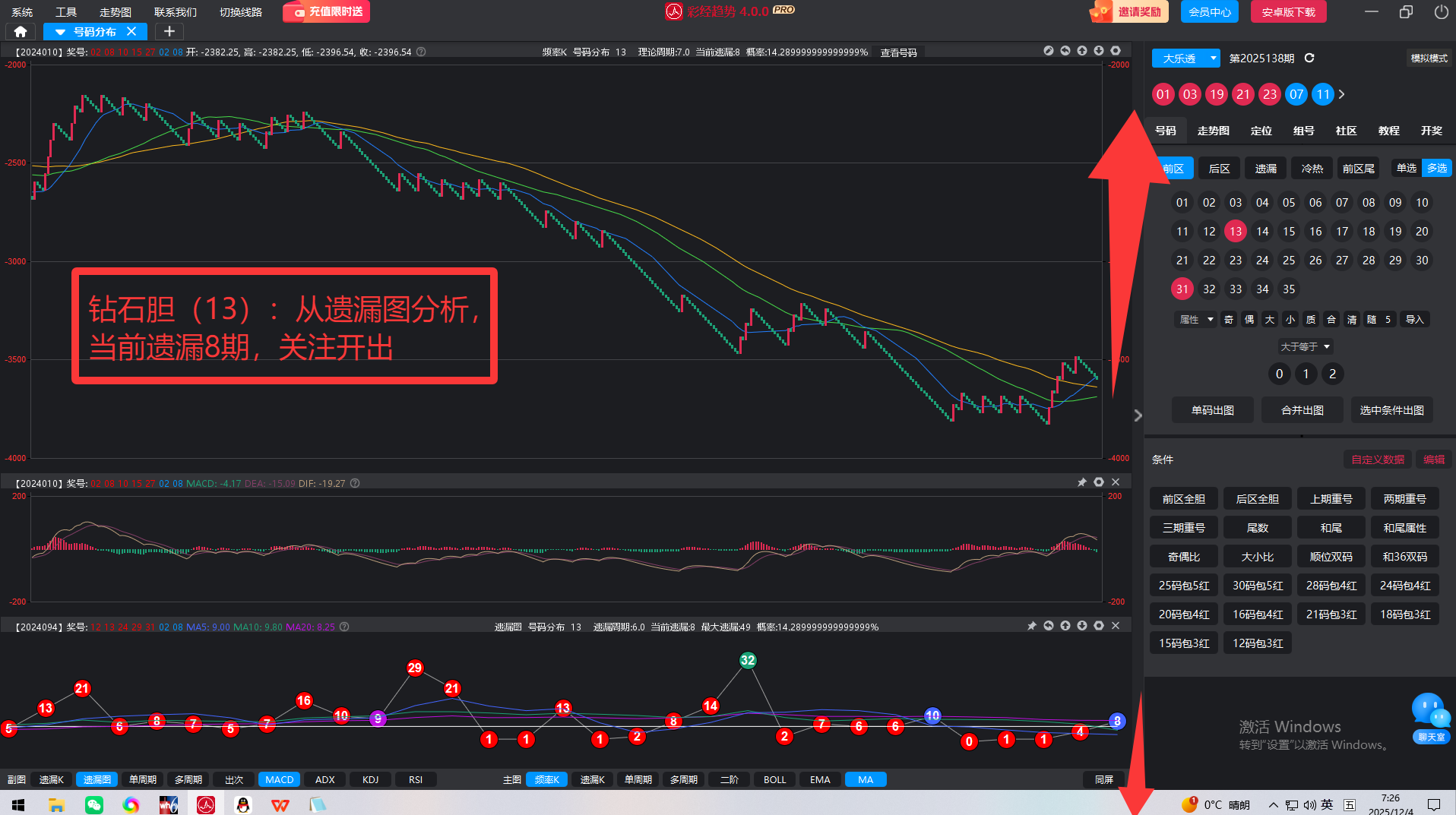The image size is (1456, 815).
Task: Select number ball 25 in the grid
Action: tap(1289, 260)
